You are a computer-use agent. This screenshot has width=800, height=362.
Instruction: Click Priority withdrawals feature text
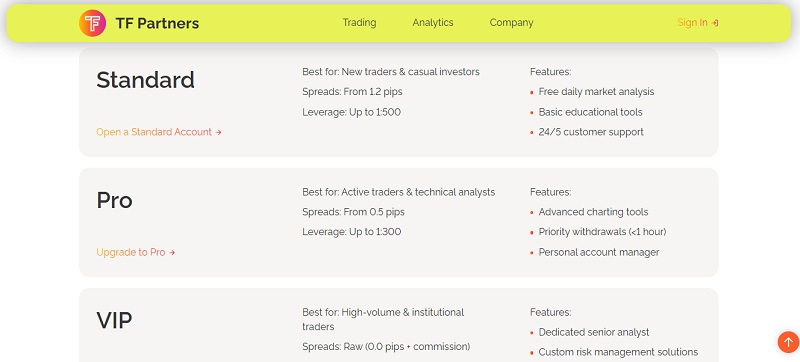pos(602,232)
